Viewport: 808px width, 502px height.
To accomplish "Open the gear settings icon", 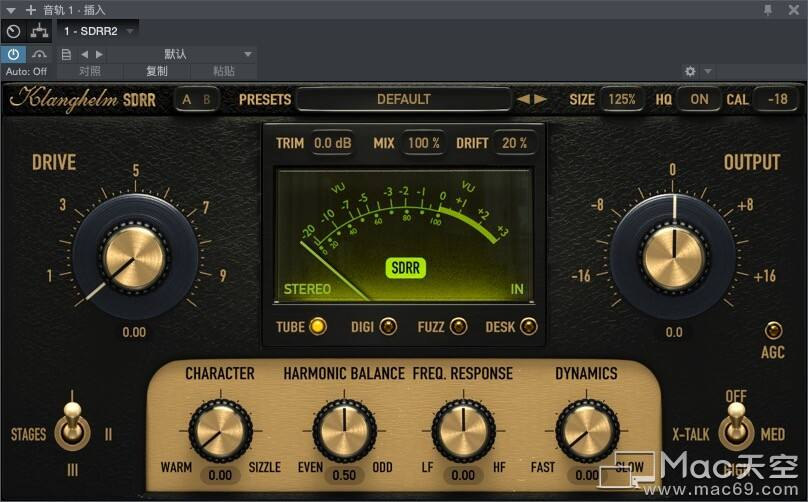I will (x=690, y=71).
